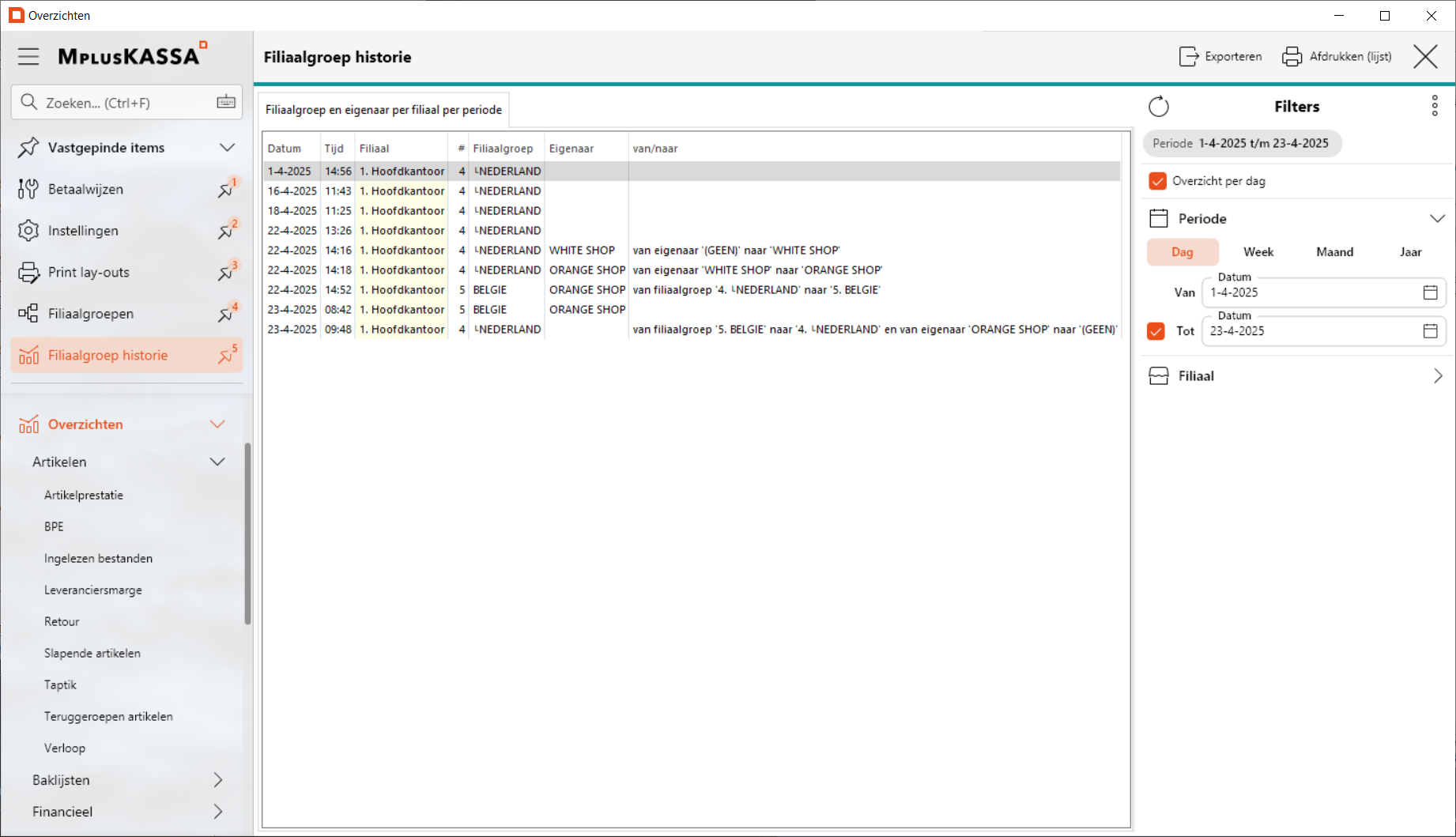Select the Jaar period option
1456x837 pixels.
1410,252
